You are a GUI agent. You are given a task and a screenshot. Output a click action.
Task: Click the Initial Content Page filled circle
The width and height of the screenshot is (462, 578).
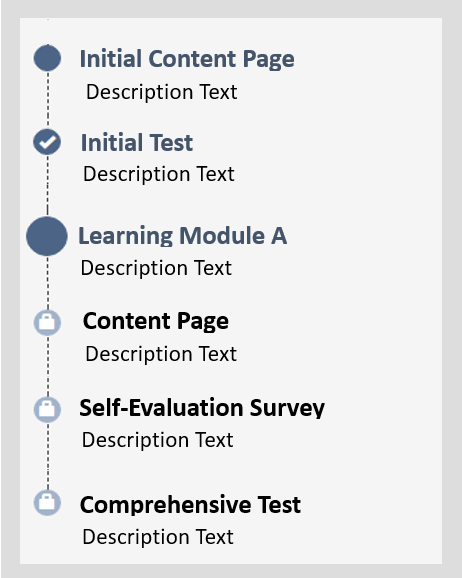[47, 58]
